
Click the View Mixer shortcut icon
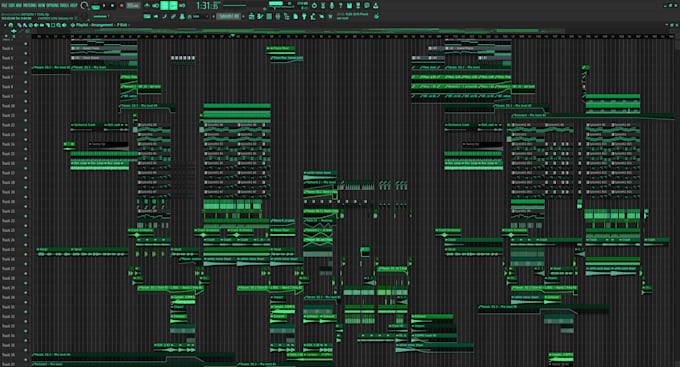coord(278,16)
